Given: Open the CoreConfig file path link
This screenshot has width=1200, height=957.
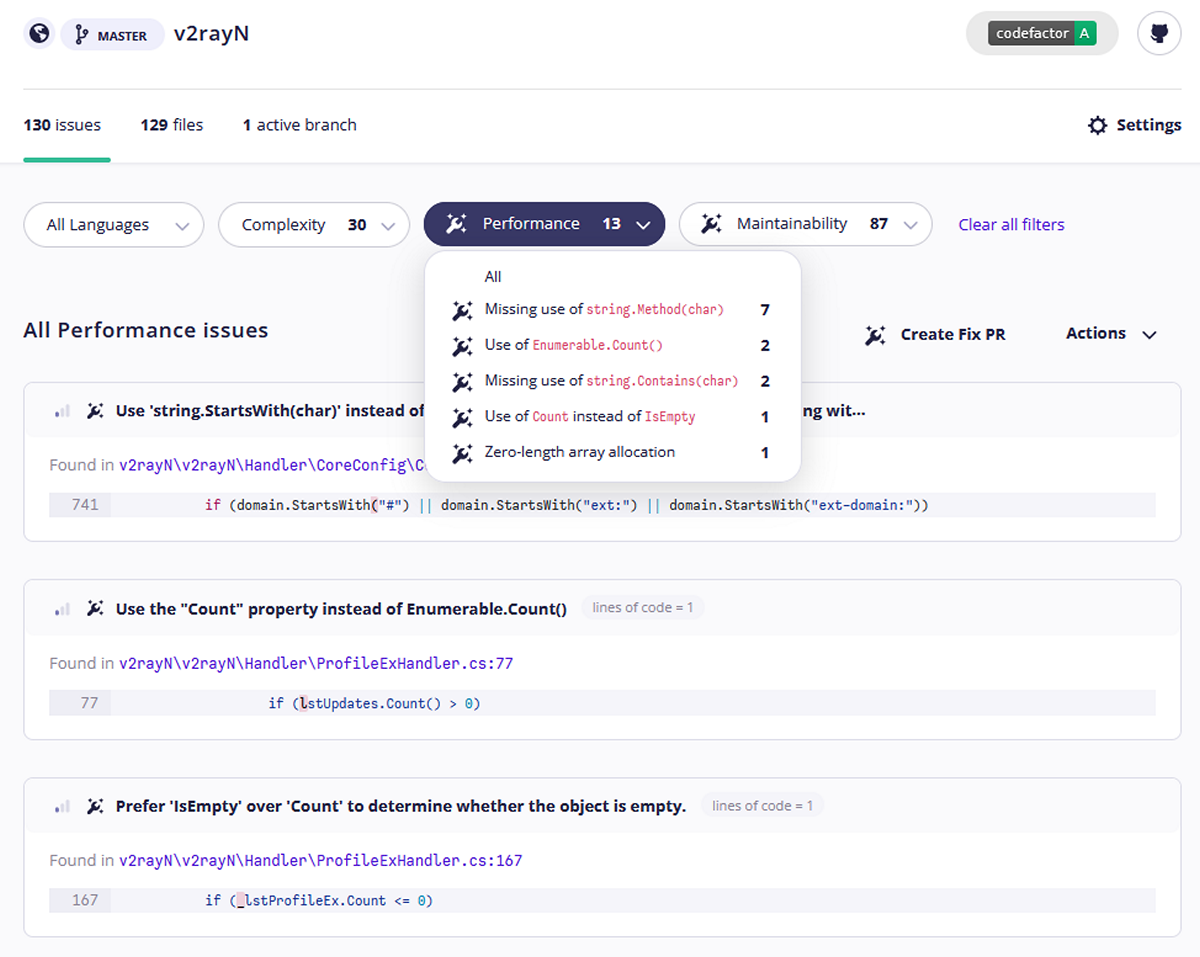Looking at the screenshot, I should [x=271, y=465].
